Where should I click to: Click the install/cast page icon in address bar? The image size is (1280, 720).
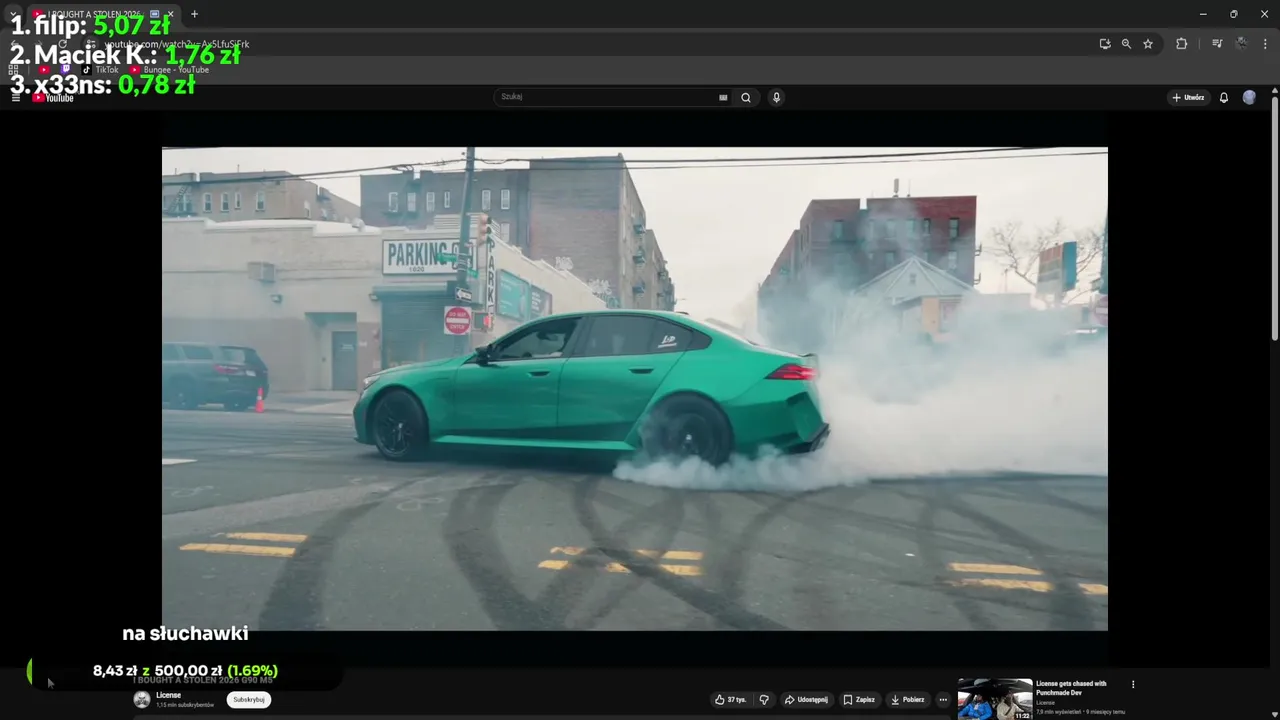coord(1104,44)
